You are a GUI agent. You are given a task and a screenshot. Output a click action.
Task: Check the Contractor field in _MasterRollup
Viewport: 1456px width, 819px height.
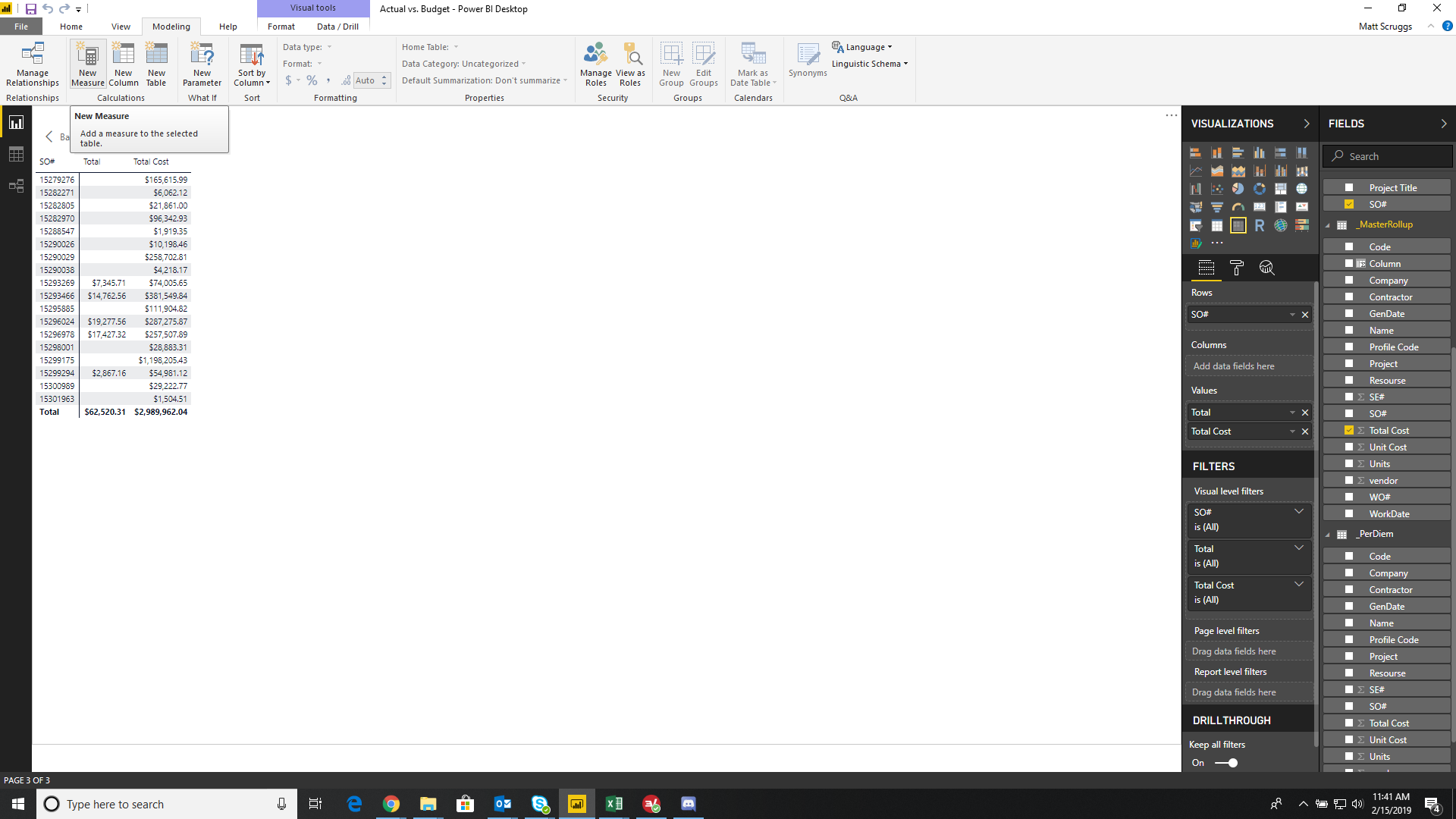tap(1349, 297)
